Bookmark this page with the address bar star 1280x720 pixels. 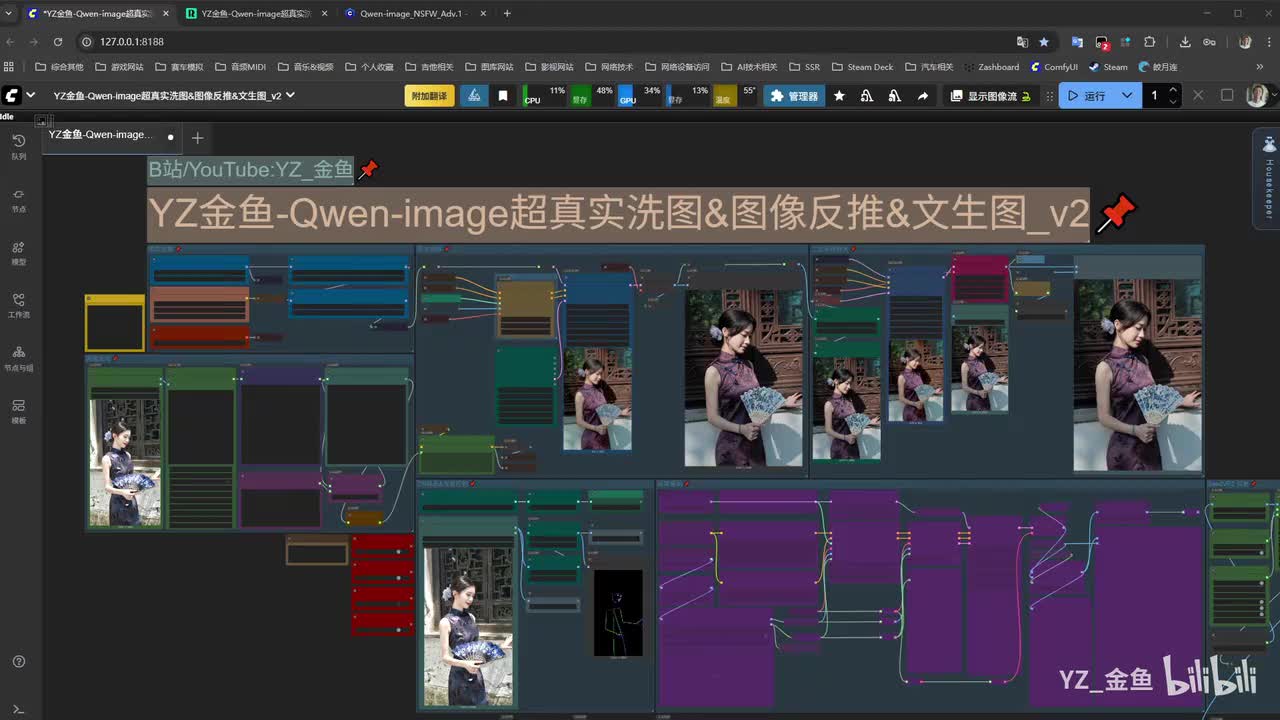pyautogui.click(x=1044, y=42)
